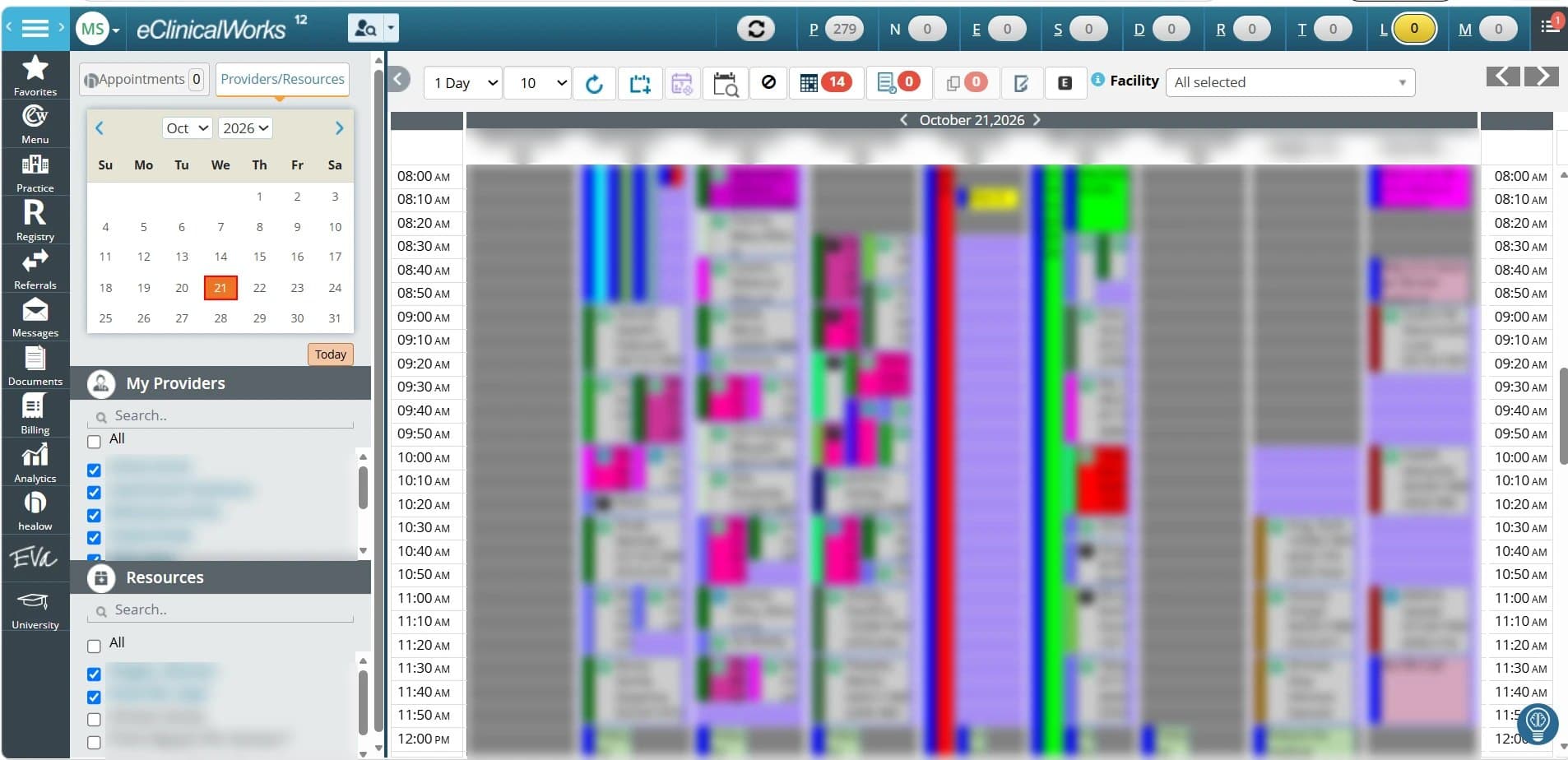The height and width of the screenshot is (760, 1568).
Task: Open the L 0 counter in the top bar
Action: coord(1408,29)
